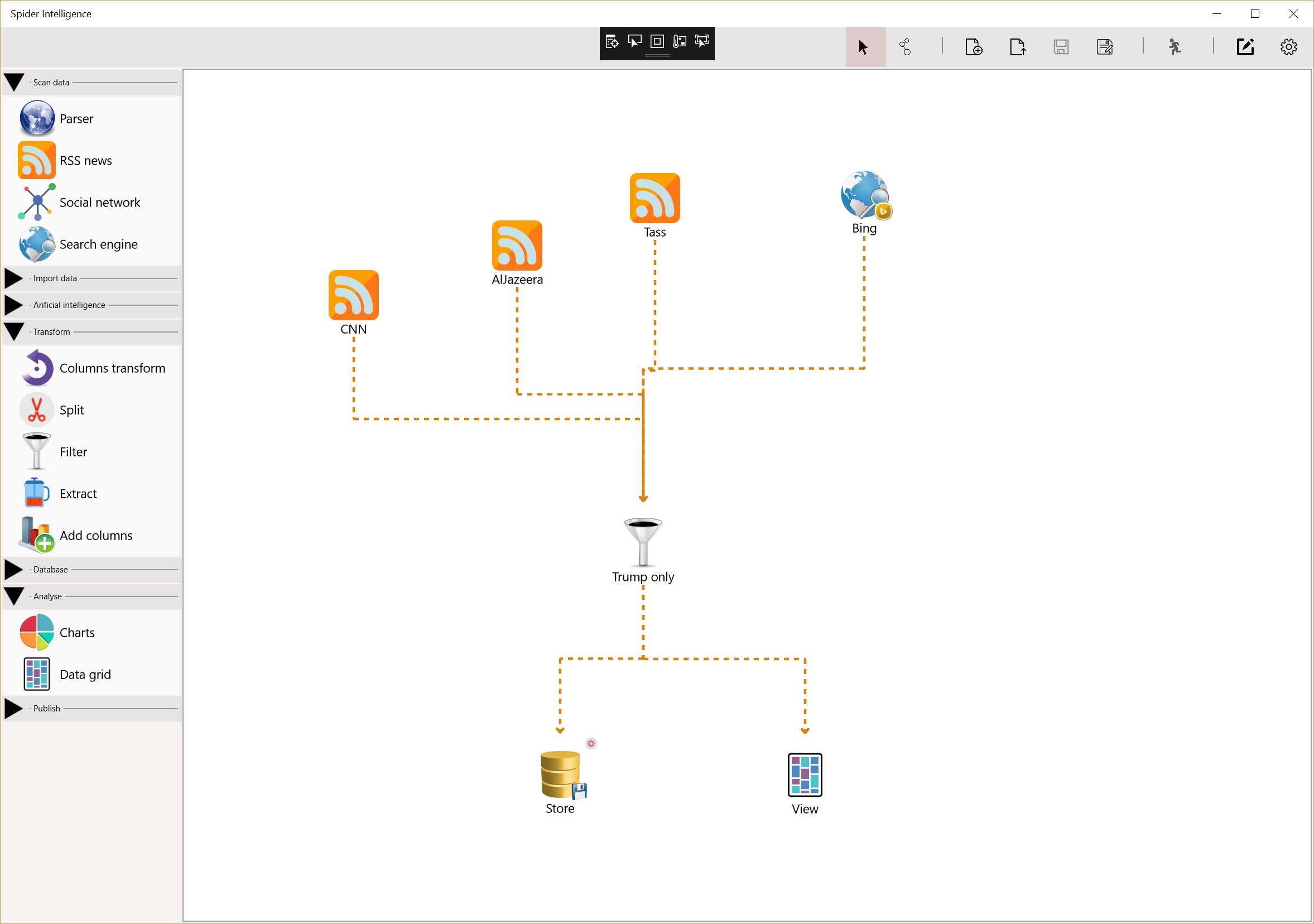Click the edit pencil icon
Screen dimensions: 1314x924
pos(1245,47)
